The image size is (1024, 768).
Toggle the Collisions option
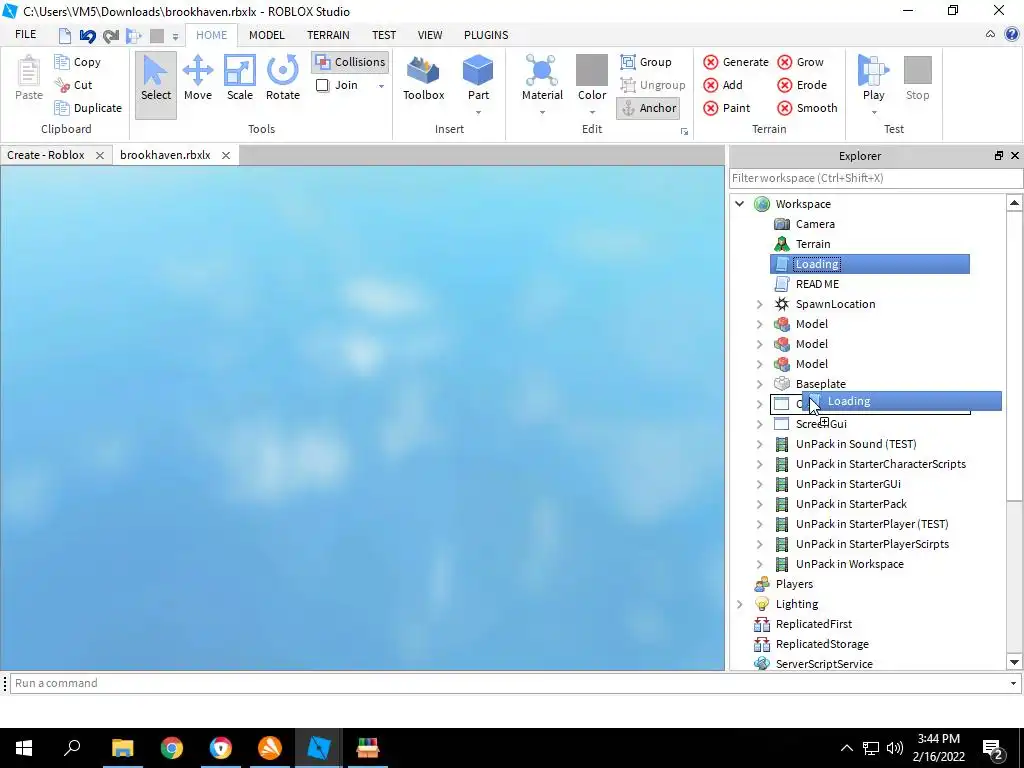pyautogui.click(x=351, y=62)
